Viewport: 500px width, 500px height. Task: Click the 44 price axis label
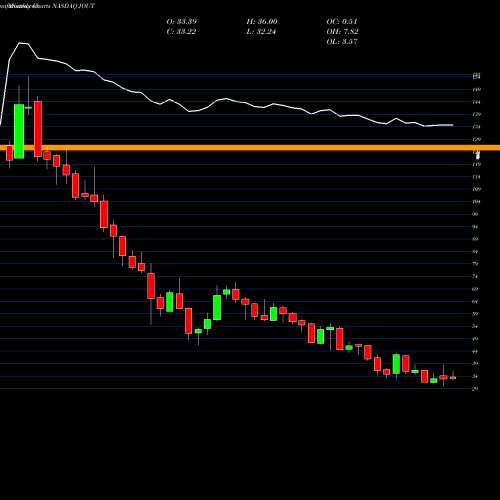pos(476,351)
